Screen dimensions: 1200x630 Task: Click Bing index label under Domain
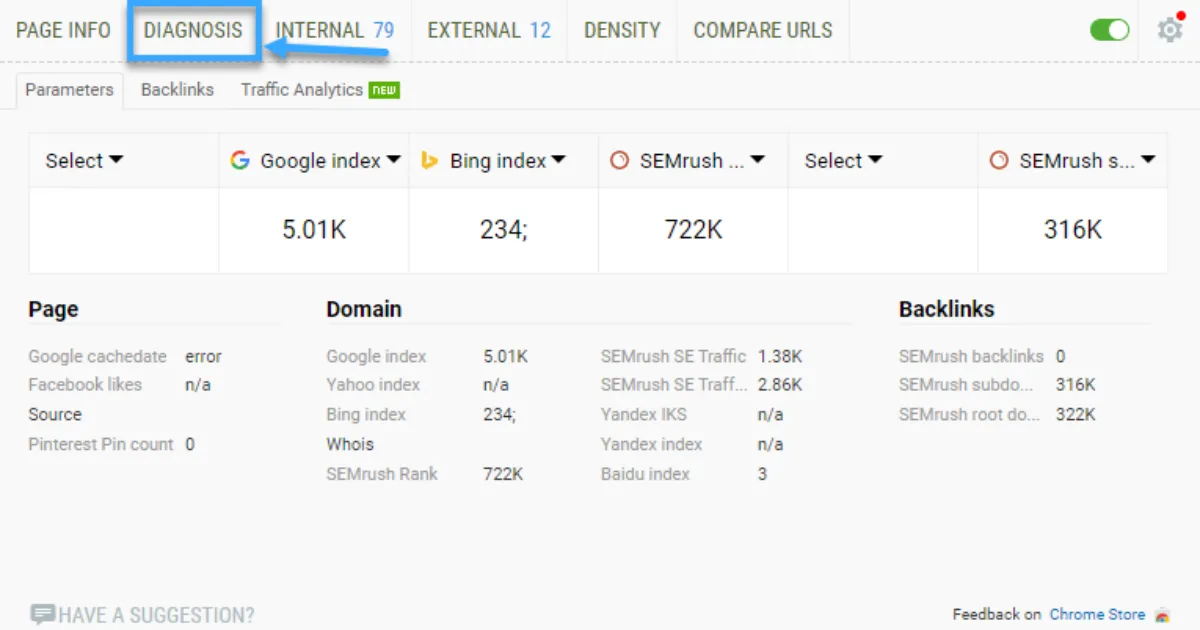pos(366,414)
